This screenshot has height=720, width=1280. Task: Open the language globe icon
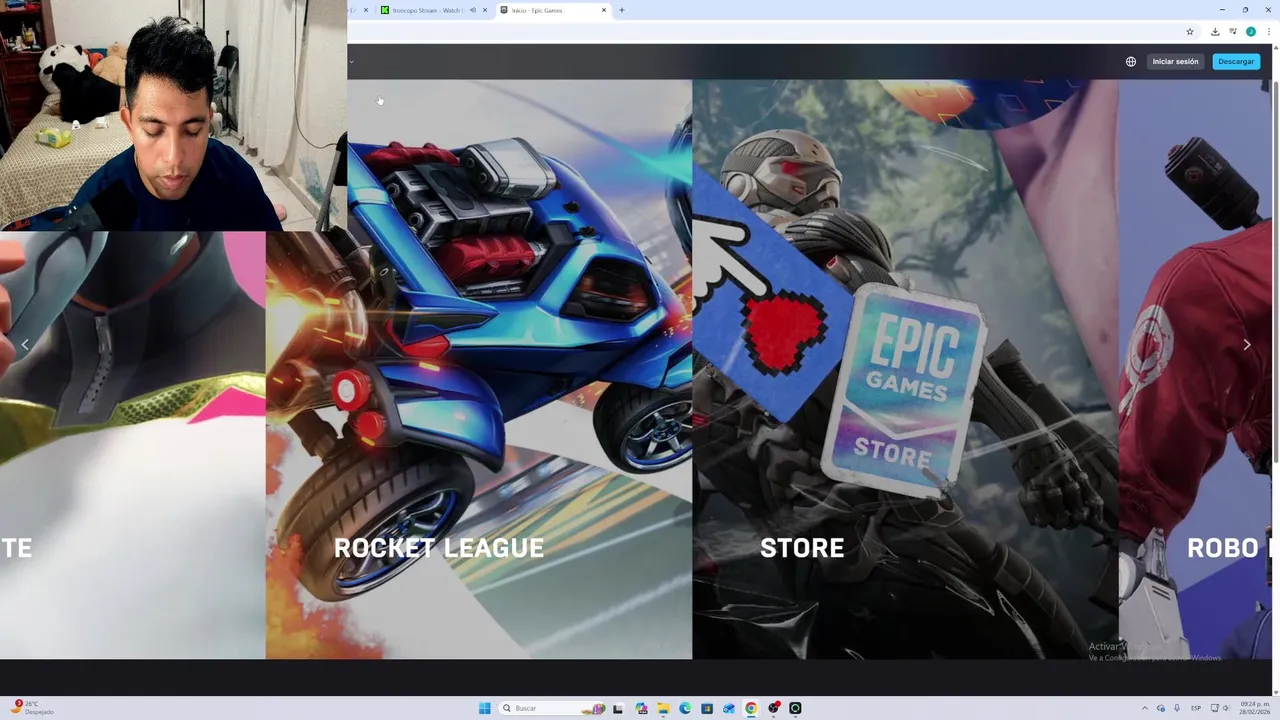pos(1131,61)
